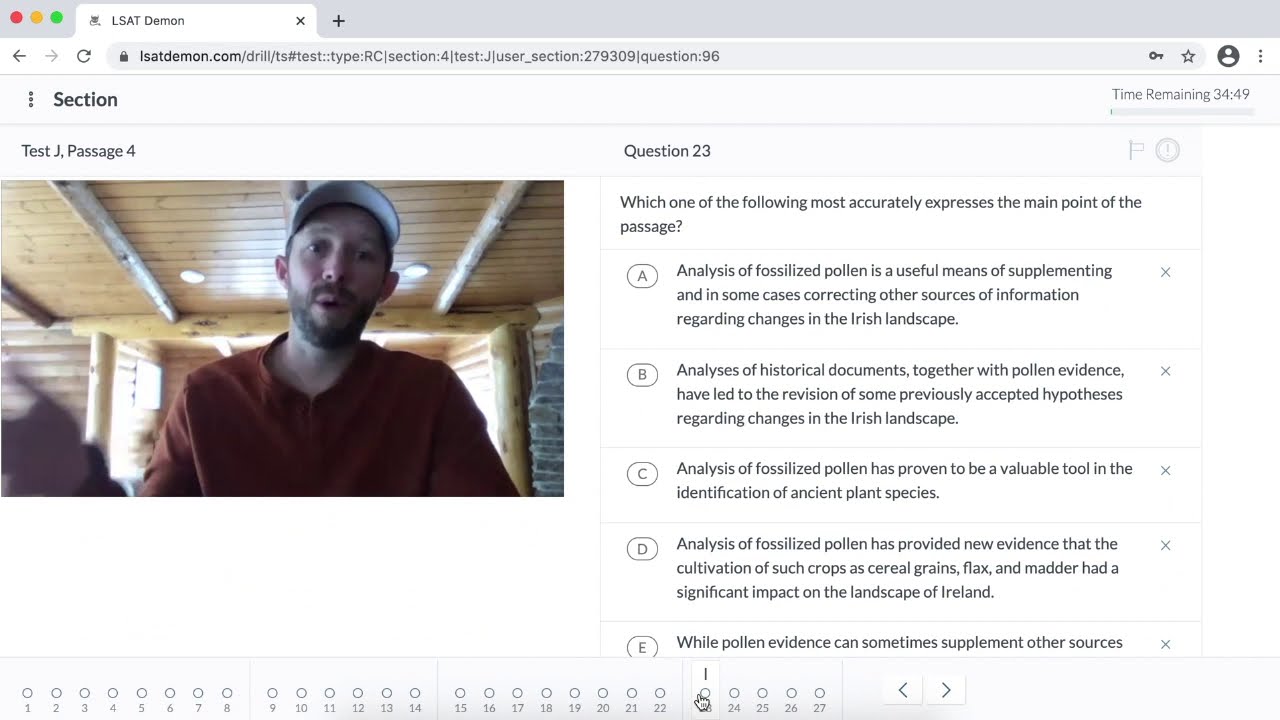This screenshot has height=720, width=1280.
Task: Select answer choice C
Action: tap(642, 474)
